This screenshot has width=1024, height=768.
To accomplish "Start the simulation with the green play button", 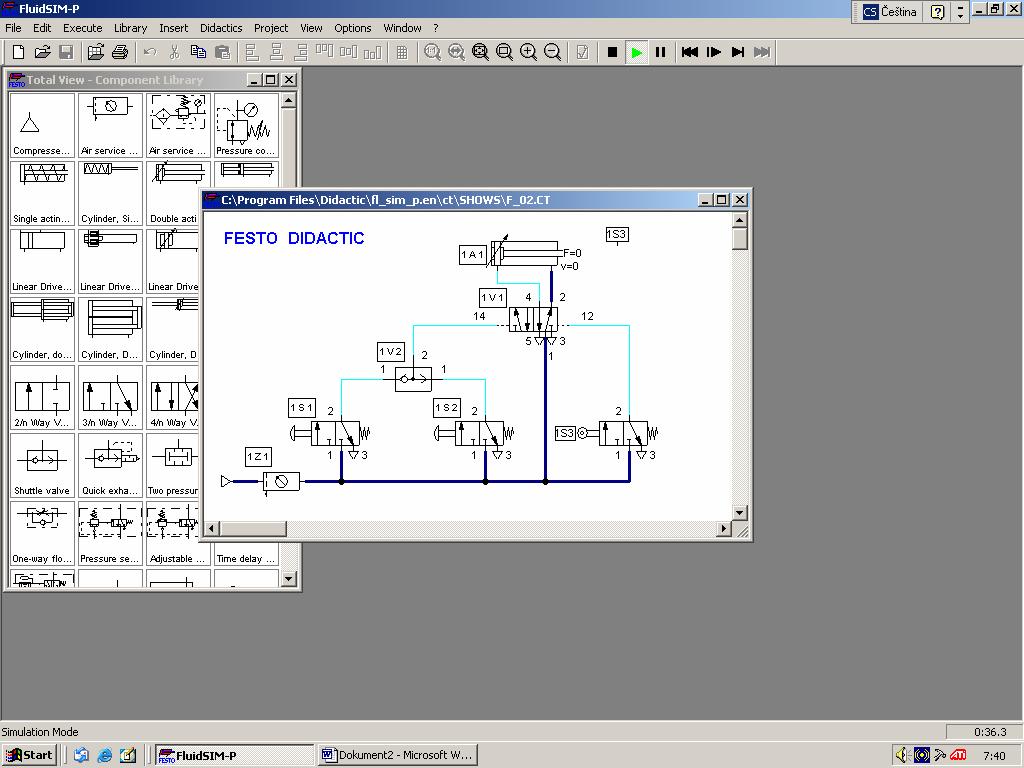I will tap(637, 52).
